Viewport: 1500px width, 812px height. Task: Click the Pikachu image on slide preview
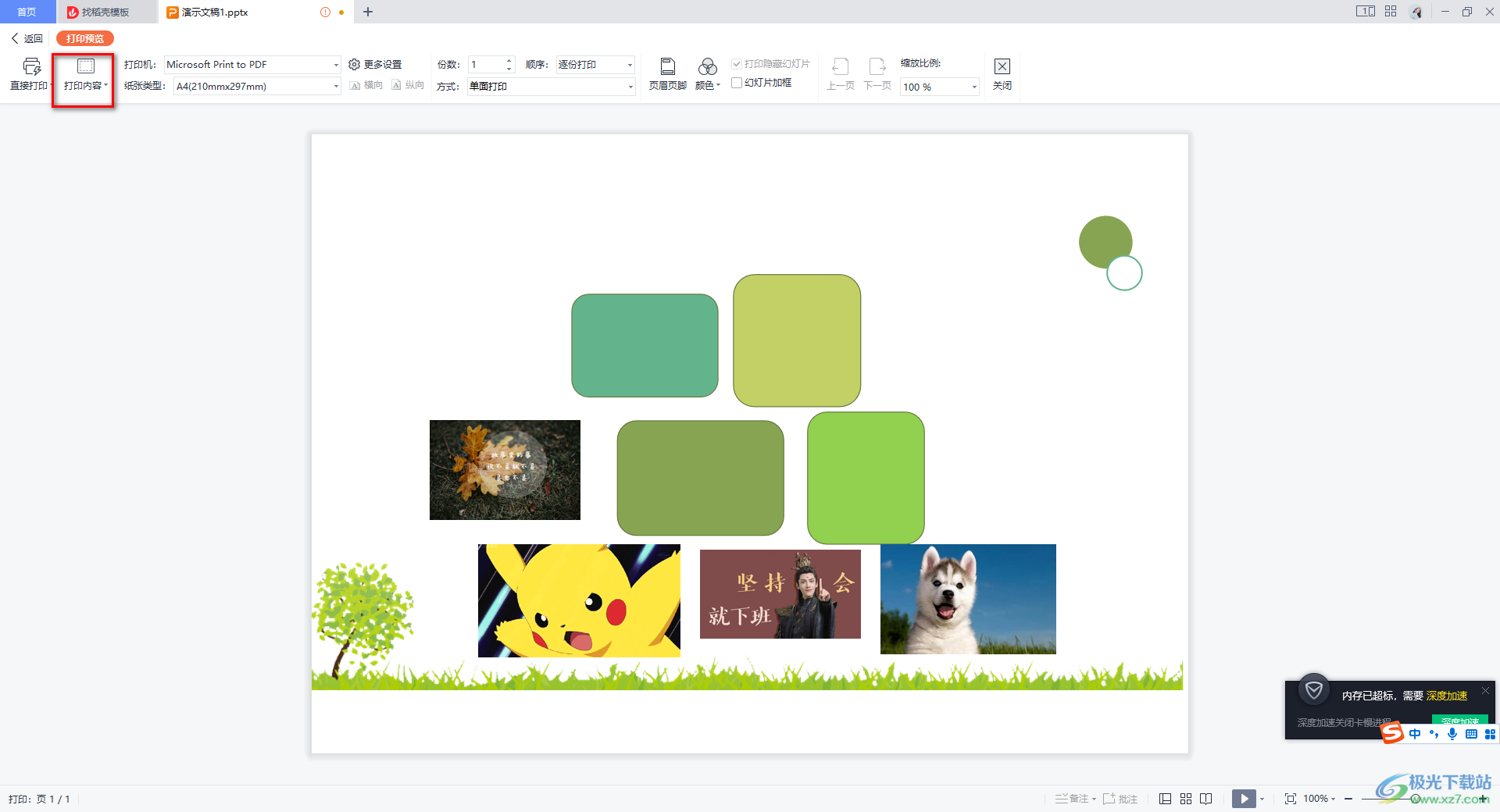(x=579, y=600)
